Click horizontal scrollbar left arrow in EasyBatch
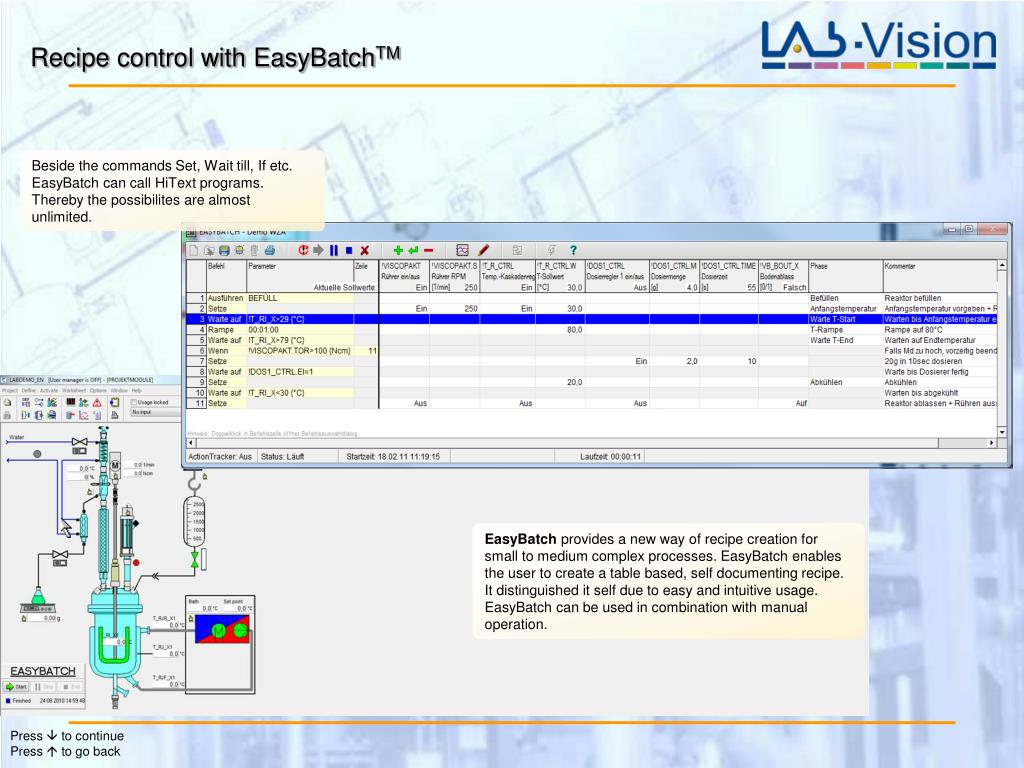This screenshot has height=768, width=1024. point(191,443)
